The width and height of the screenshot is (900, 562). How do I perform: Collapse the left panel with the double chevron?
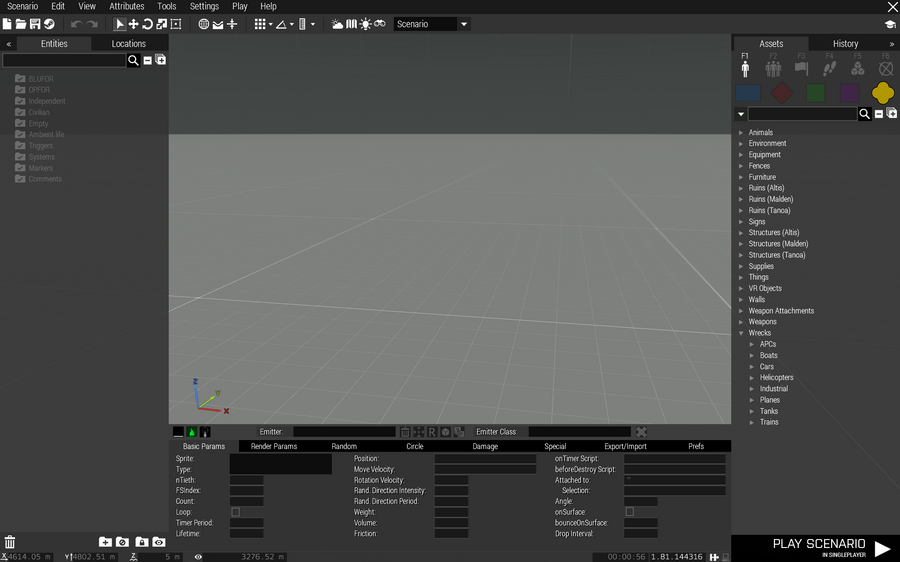[x=9, y=44]
